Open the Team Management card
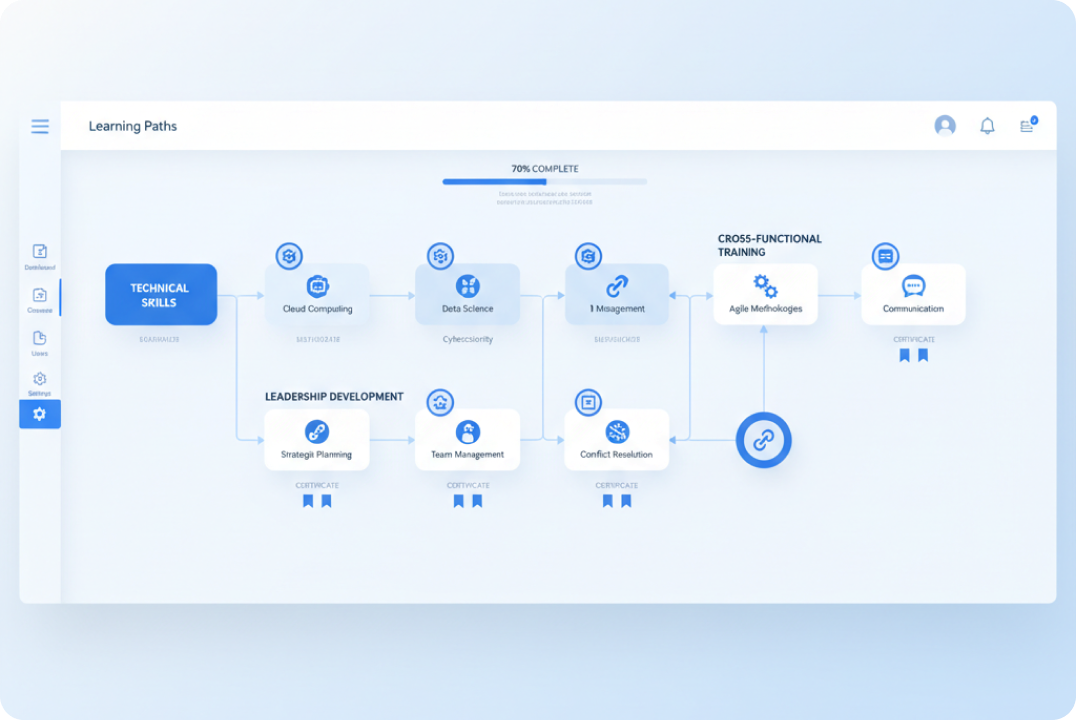This screenshot has width=1076, height=720. pyautogui.click(x=467, y=440)
